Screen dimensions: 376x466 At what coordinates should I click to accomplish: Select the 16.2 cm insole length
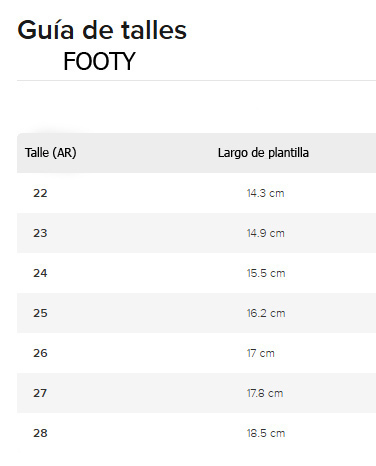pyautogui.click(x=266, y=313)
